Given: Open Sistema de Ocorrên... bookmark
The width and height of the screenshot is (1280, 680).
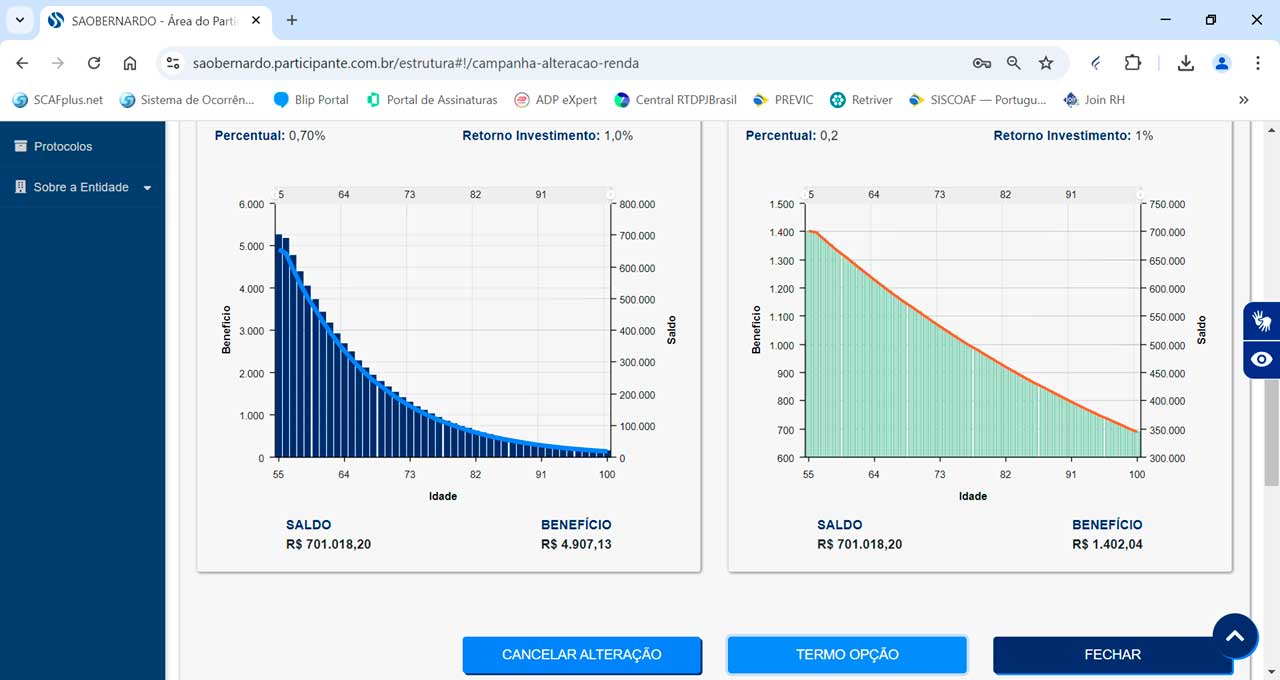Looking at the screenshot, I should [x=187, y=100].
